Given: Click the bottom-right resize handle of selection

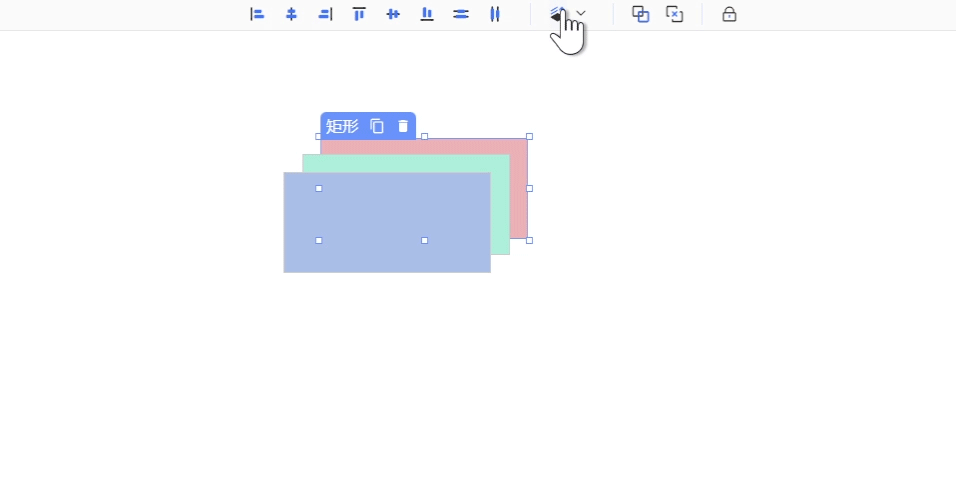Looking at the screenshot, I should [x=529, y=240].
